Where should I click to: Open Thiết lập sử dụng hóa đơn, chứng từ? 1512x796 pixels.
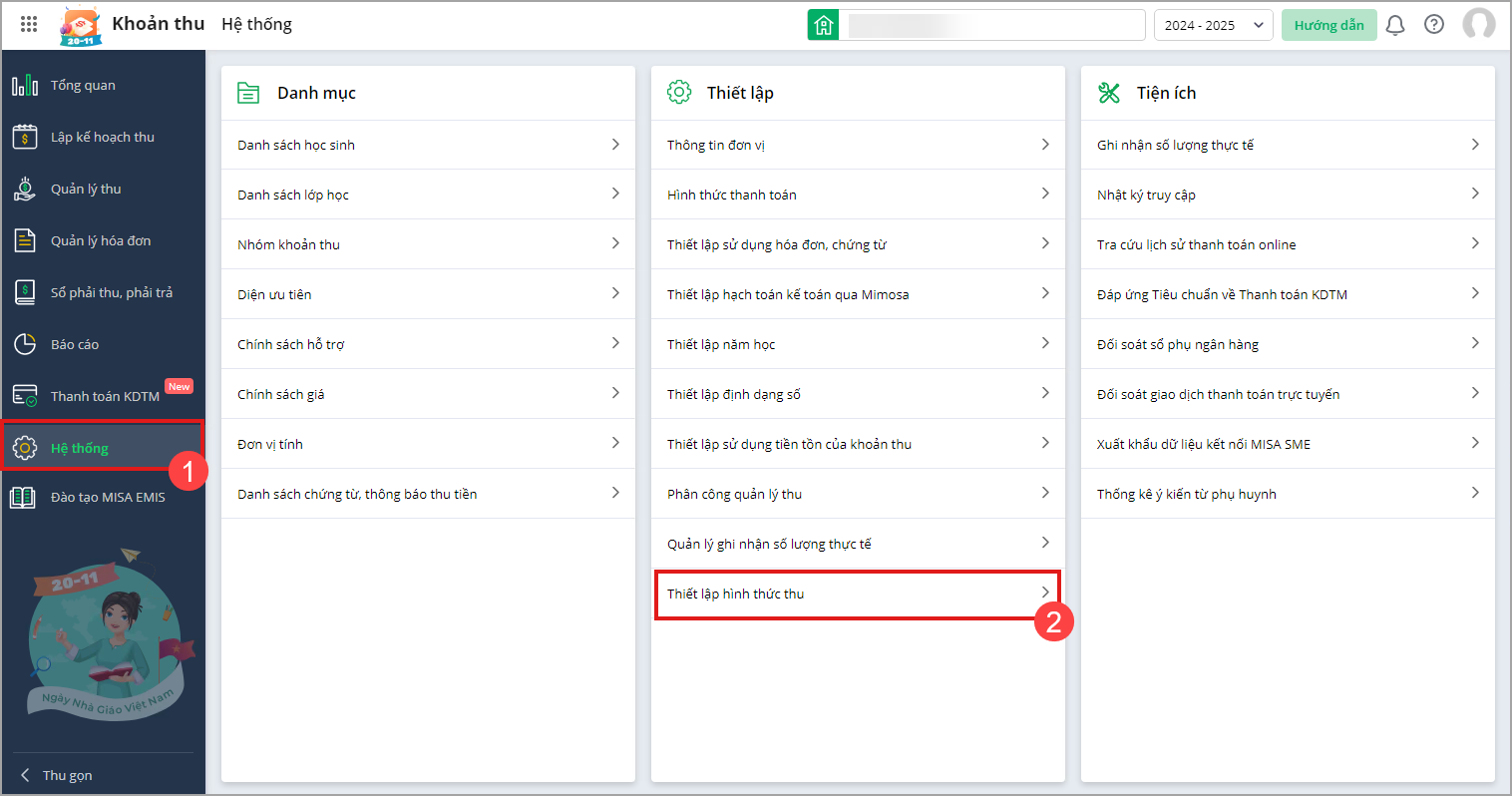click(x=858, y=244)
